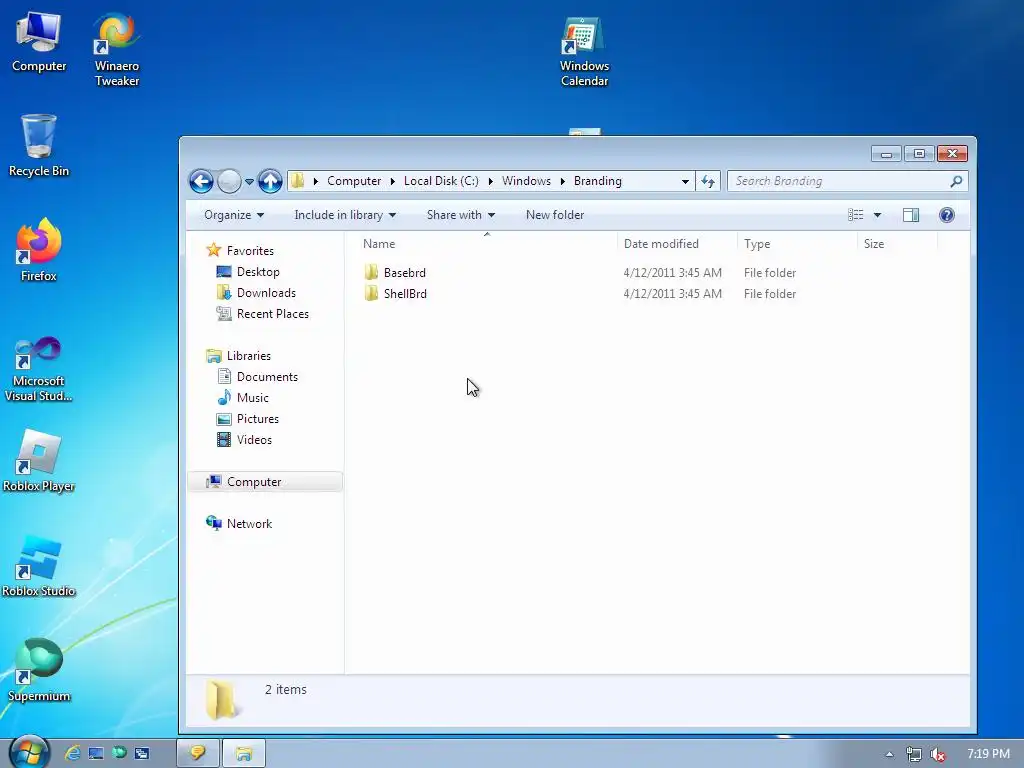Click the Explorer Forward arrow button
Image resolution: width=1024 pixels, height=768 pixels.
tap(229, 182)
